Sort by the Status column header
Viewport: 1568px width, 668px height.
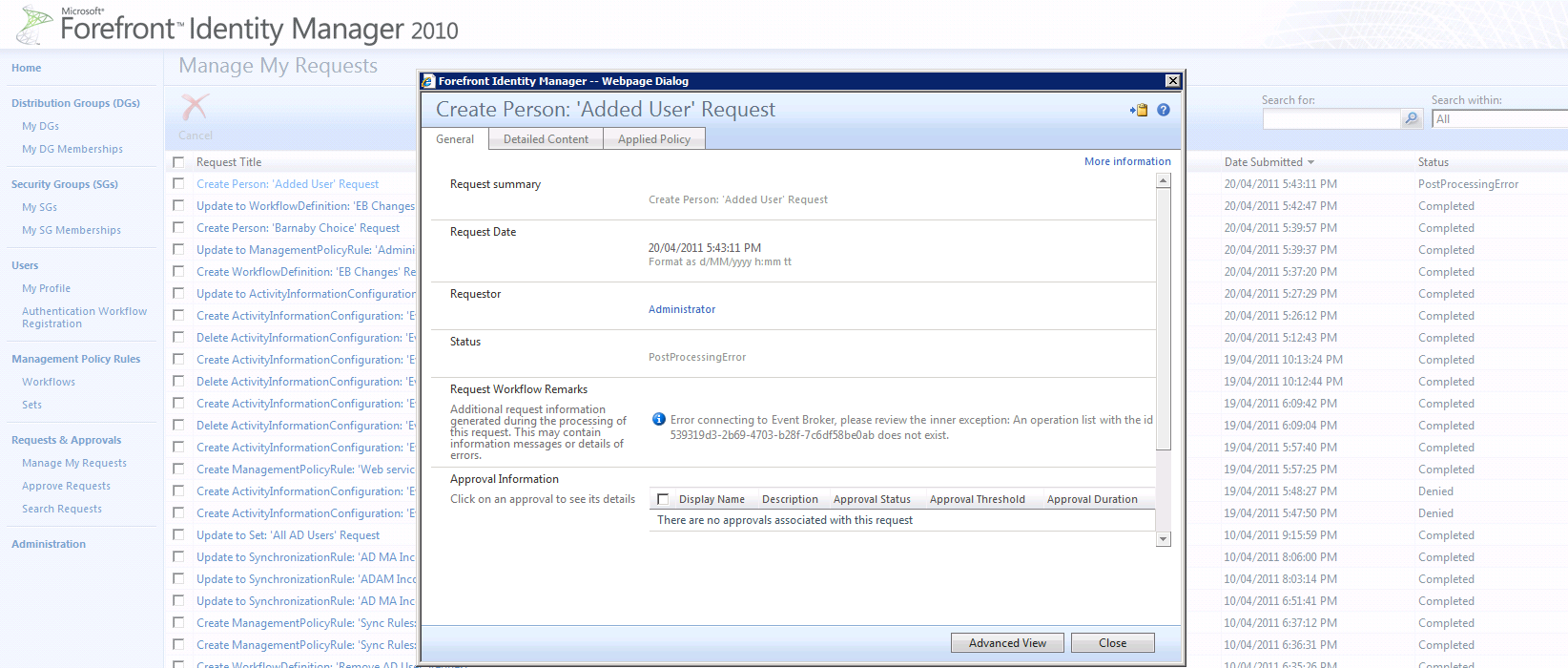point(1433,162)
